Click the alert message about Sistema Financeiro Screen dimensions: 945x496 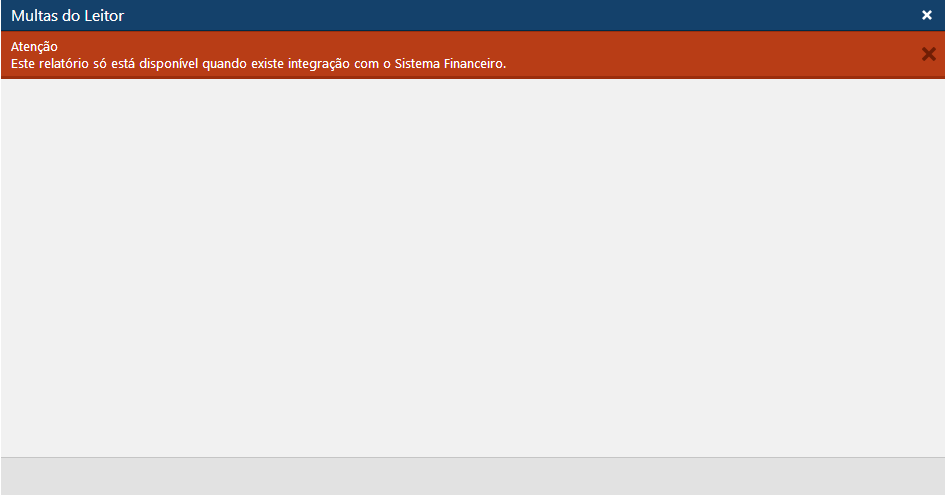(x=259, y=63)
